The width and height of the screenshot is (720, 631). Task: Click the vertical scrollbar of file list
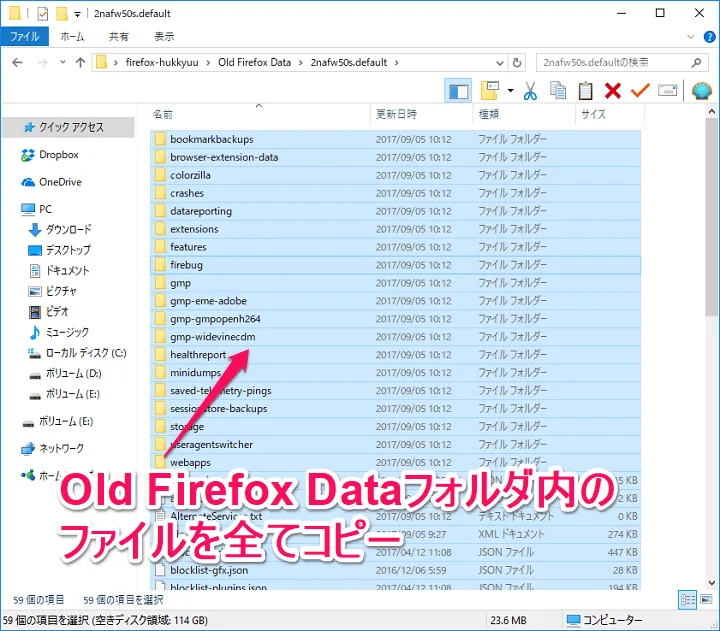point(712,217)
